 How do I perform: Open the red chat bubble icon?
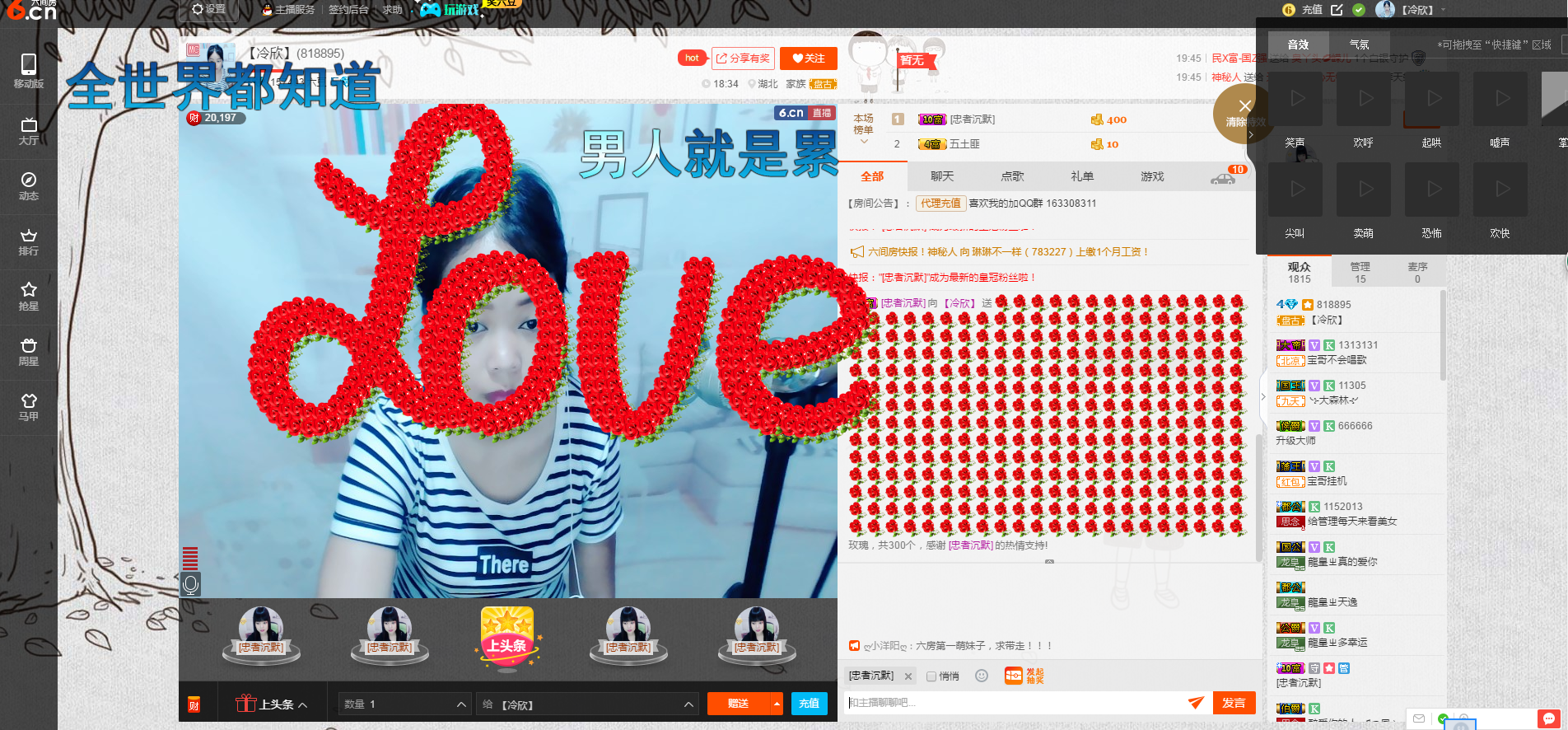[1548, 718]
